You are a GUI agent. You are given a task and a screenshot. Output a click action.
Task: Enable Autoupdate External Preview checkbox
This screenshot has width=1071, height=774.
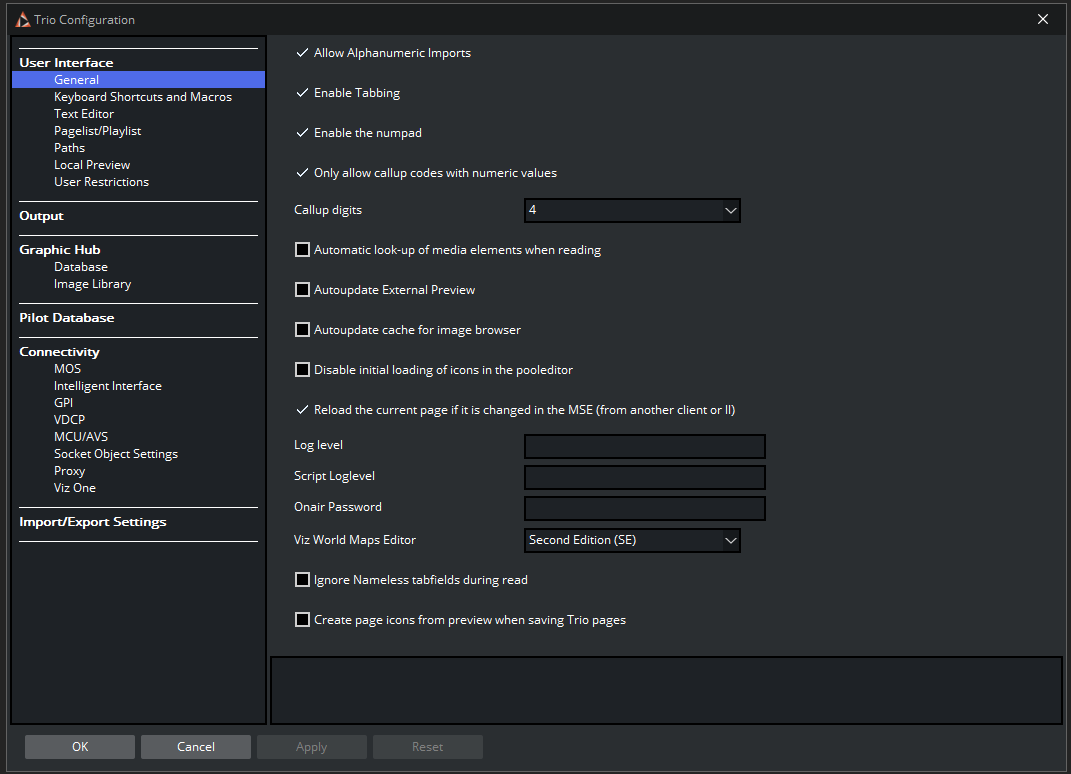302,290
